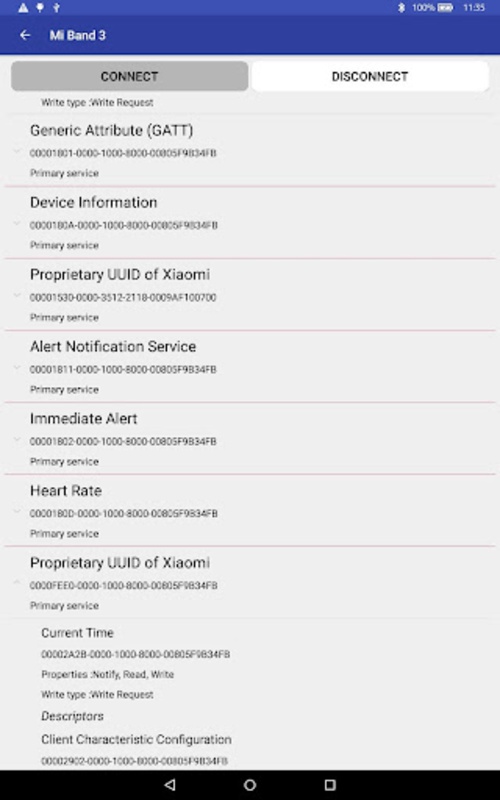The width and height of the screenshot is (500, 800).
Task: Tap the Bluetooth icon in status bar
Action: [x=401, y=8]
